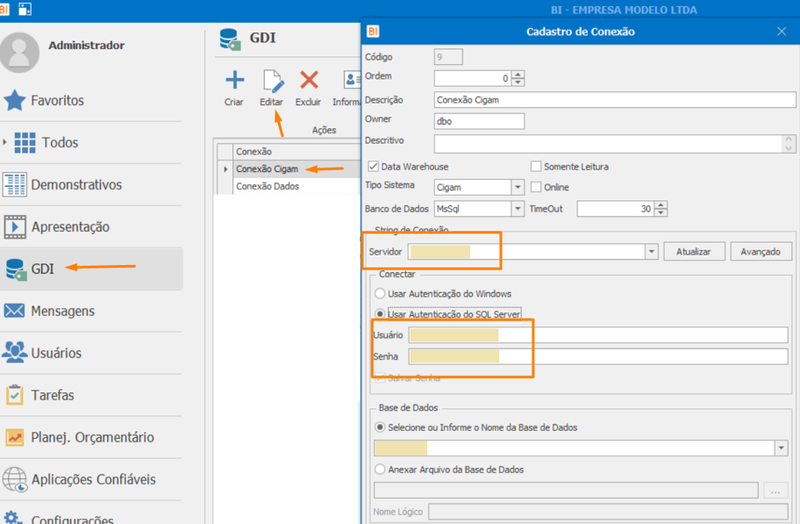Click the Atualizar button
The image size is (800, 524).
pyautogui.click(x=694, y=252)
